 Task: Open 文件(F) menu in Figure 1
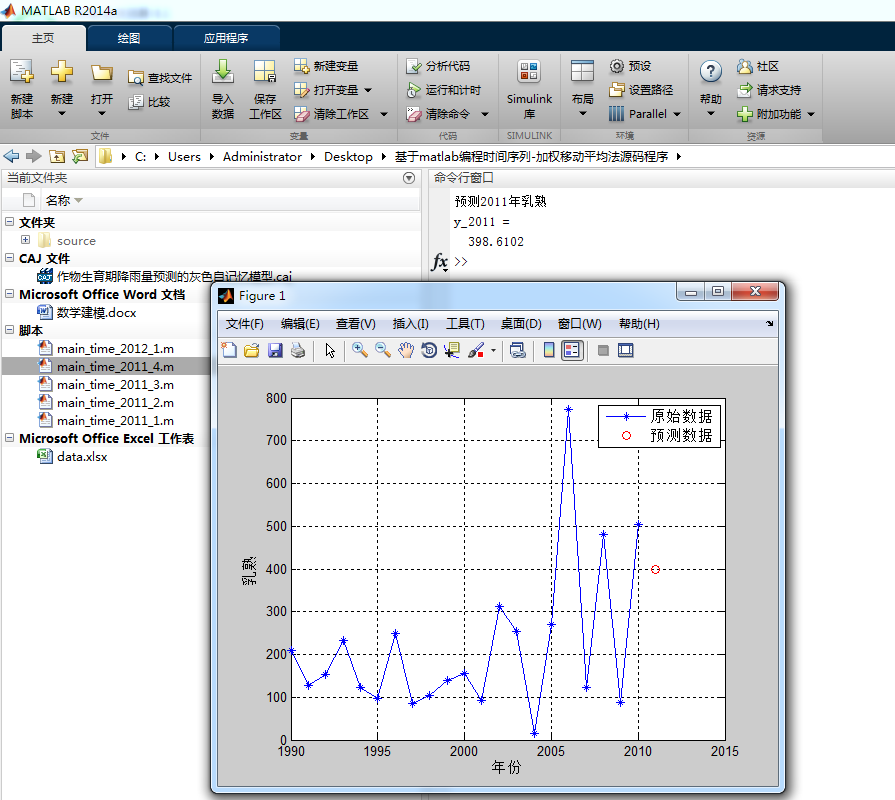click(244, 324)
